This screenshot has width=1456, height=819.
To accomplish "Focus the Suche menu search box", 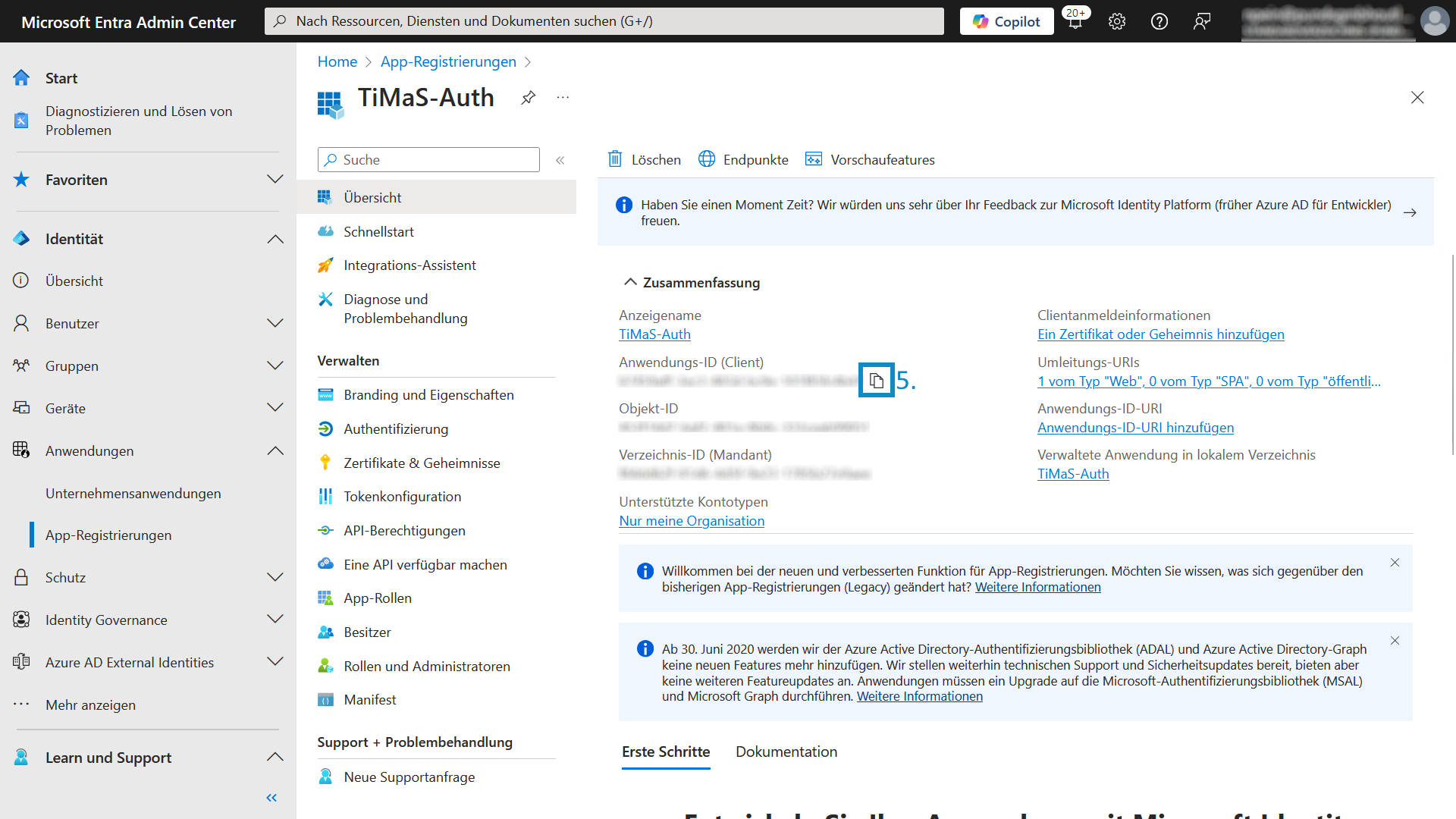I will (428, 160).
